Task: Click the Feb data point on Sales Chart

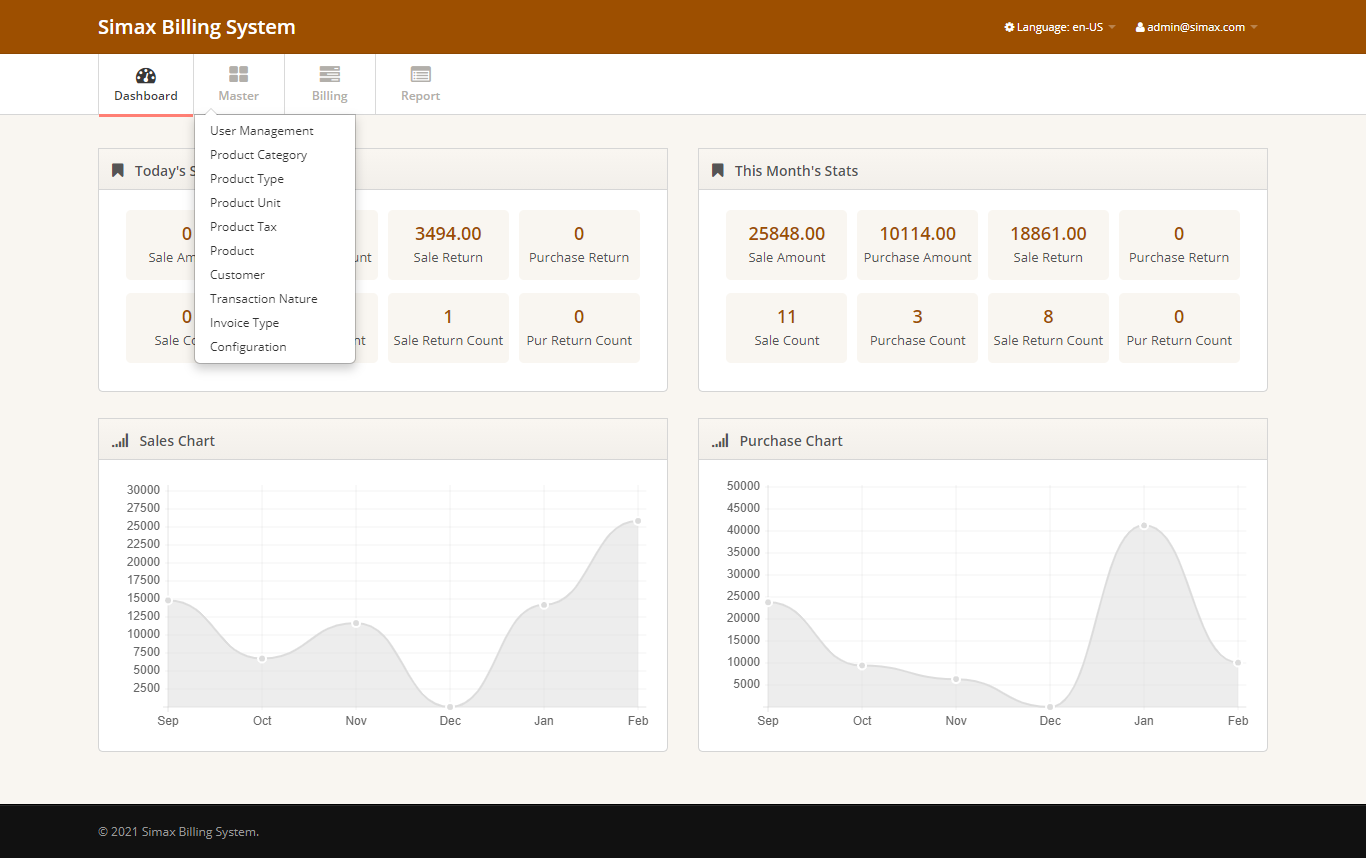Action: tap(638, 521)
